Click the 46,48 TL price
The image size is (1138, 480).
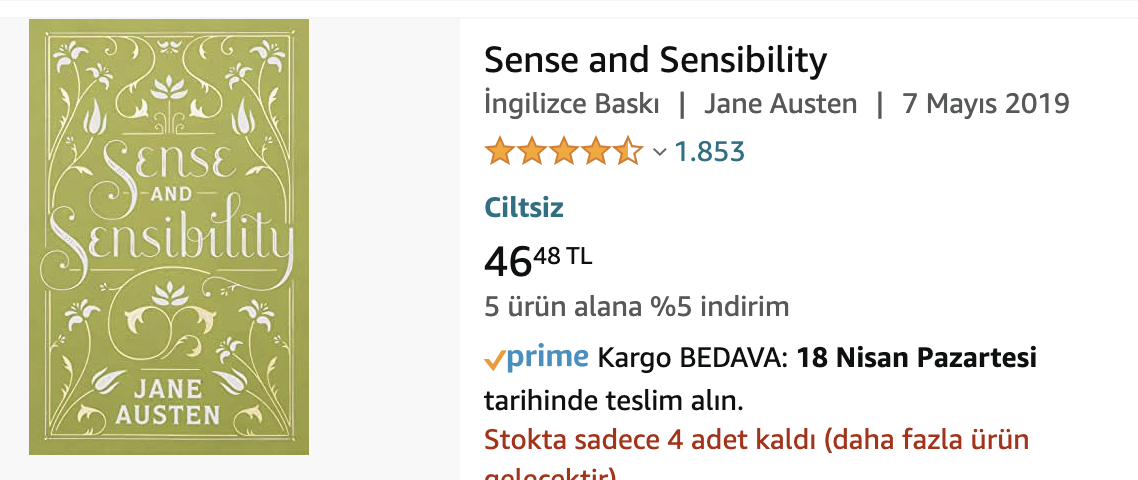coord(537,260)
